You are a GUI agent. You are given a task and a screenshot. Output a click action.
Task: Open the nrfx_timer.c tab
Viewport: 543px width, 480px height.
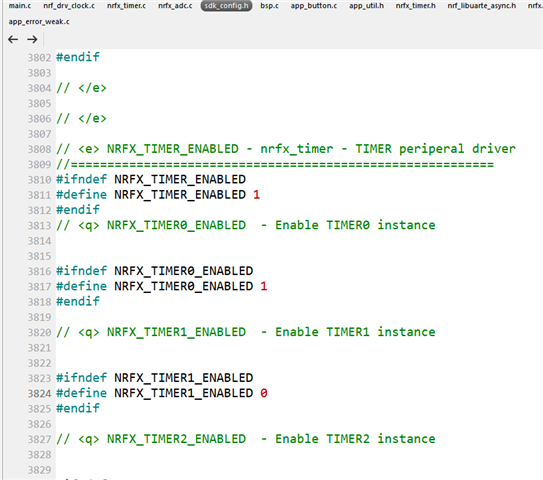[126, 6]
